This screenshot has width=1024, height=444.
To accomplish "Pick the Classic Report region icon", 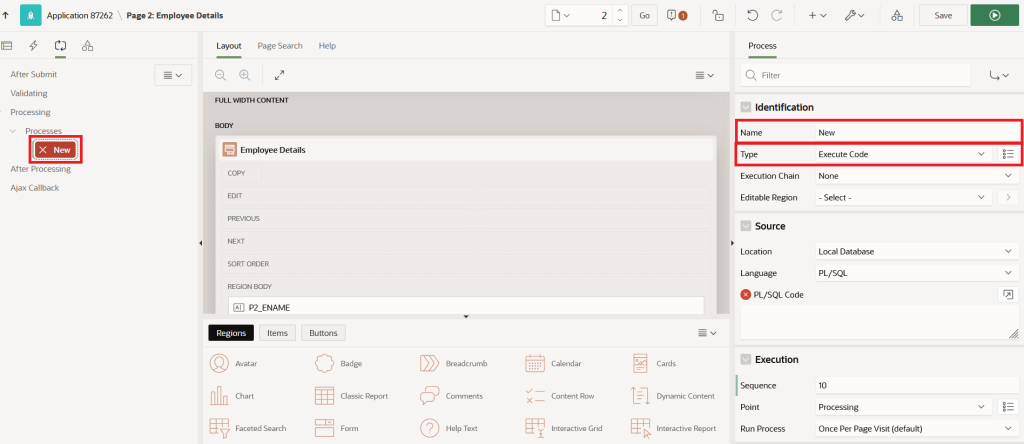I will click(x=325, y=396).
